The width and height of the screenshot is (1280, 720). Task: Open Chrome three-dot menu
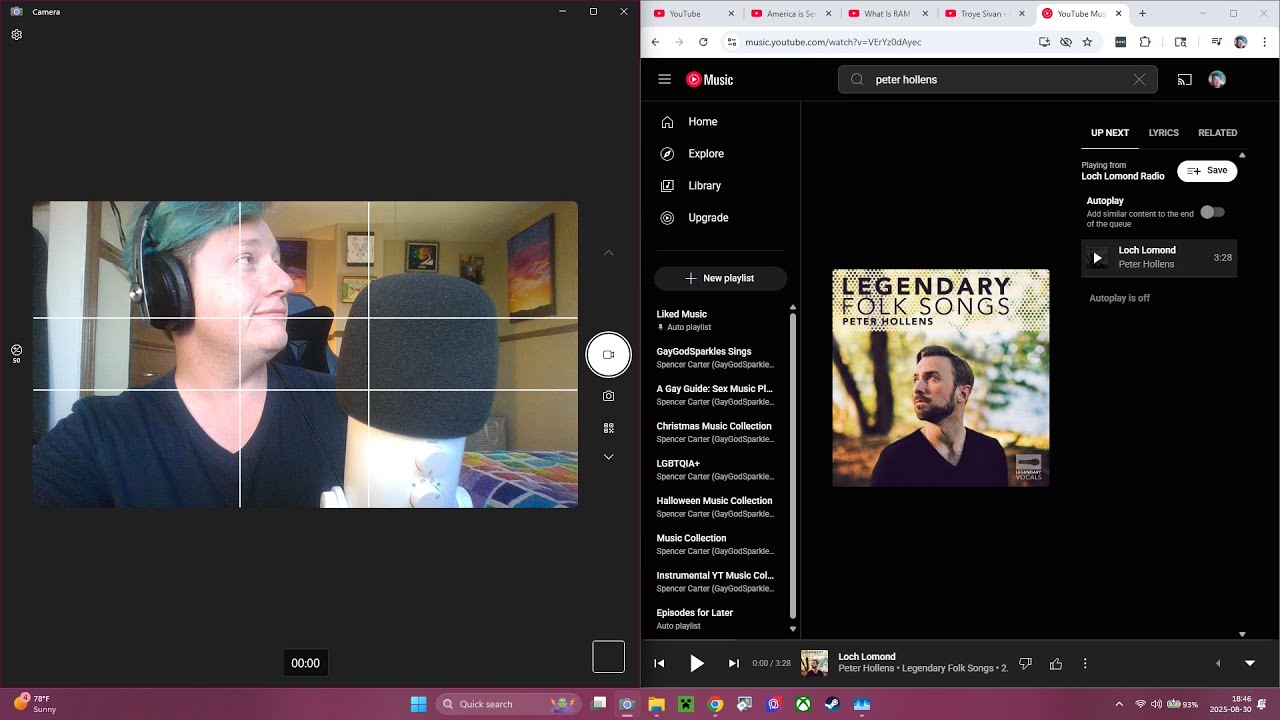click(1265, 42)
